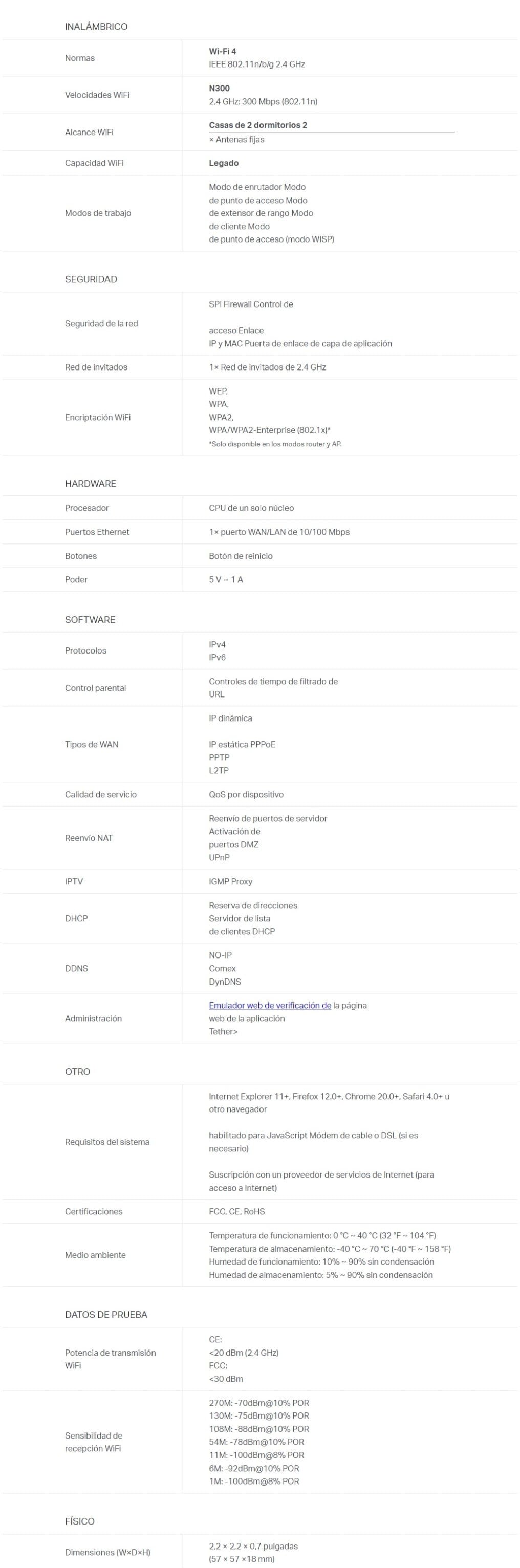Click the Control parental row label
Image resolution: width=520 pixels, height=1568 pixels.
(x=96, y=688)
